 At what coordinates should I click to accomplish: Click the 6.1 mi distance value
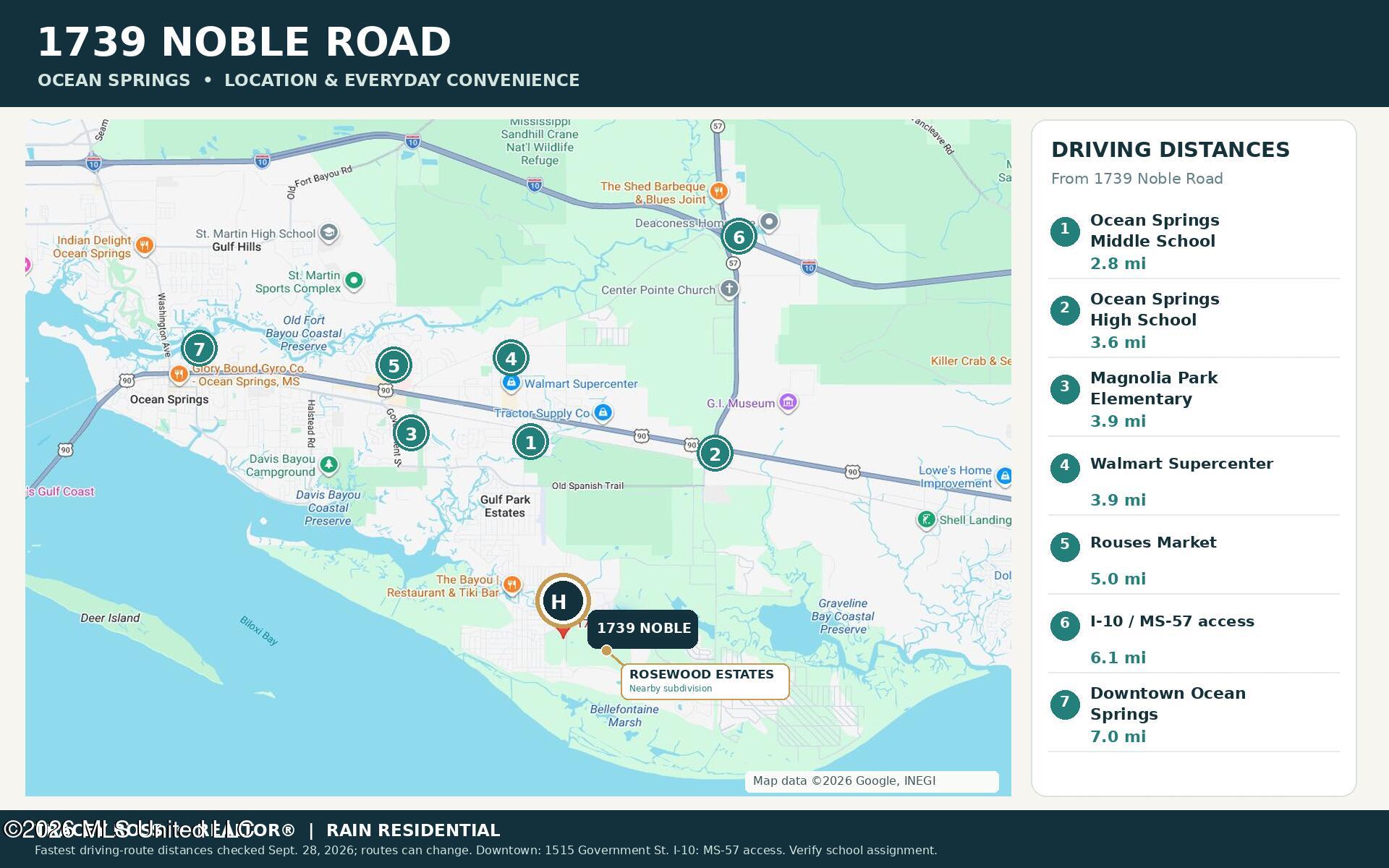coord(1118,658)
